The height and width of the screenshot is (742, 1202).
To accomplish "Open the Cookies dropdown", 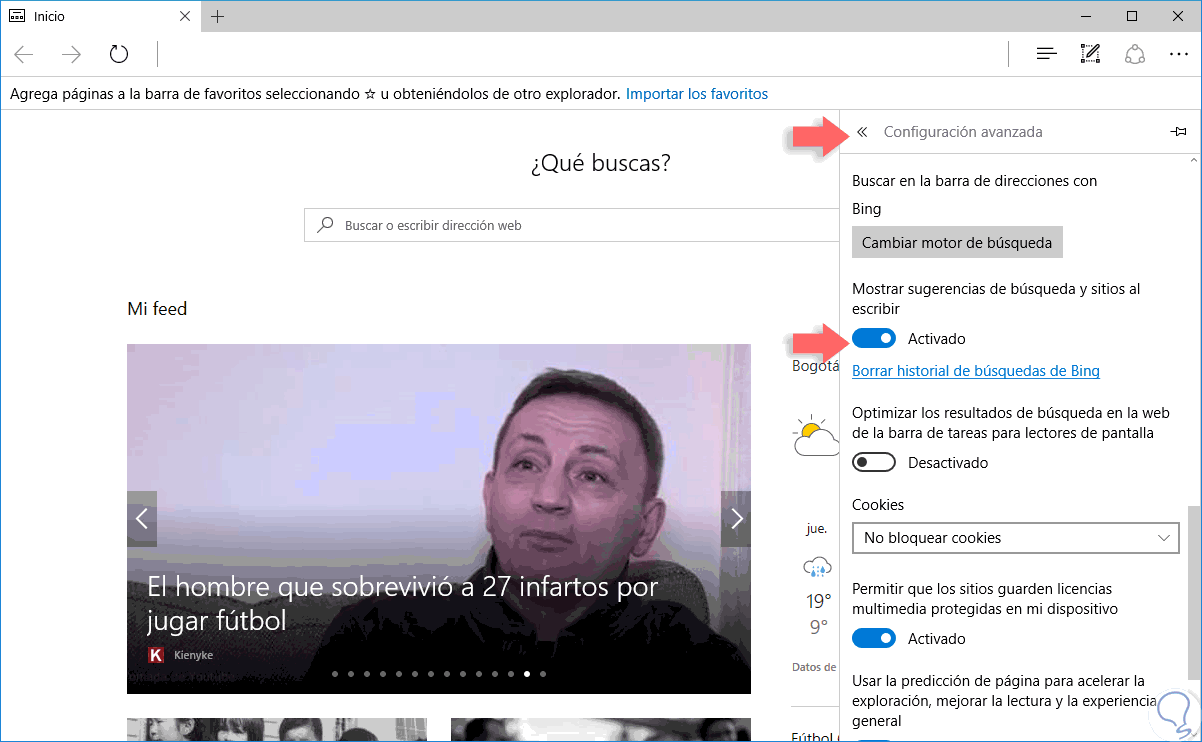I will pyautogui.click(x=1015, y=538).
